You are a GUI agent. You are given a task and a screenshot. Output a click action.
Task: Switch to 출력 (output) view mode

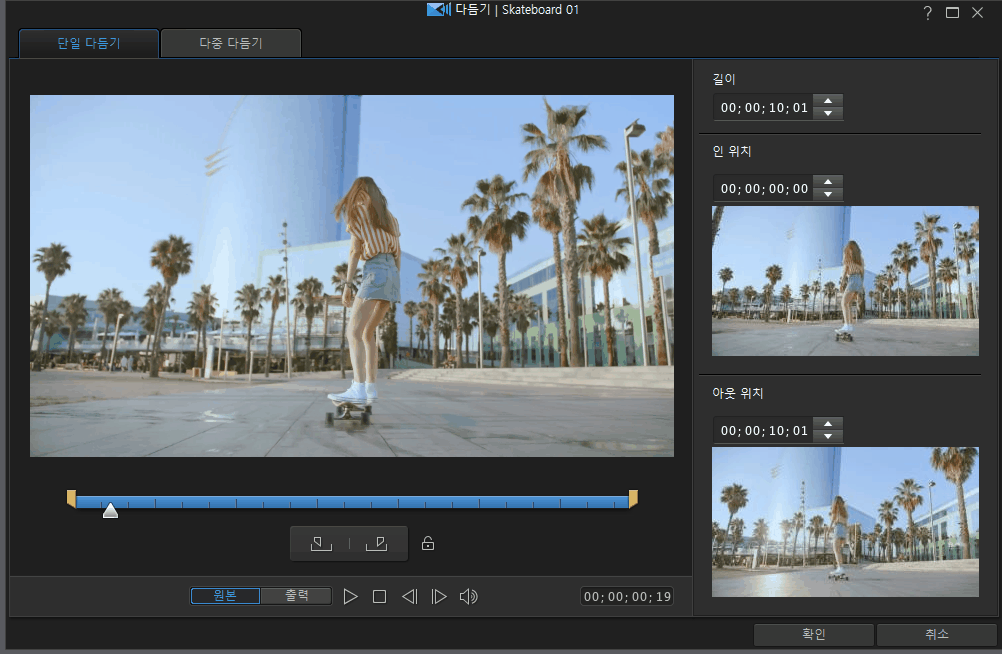[296, 596]
